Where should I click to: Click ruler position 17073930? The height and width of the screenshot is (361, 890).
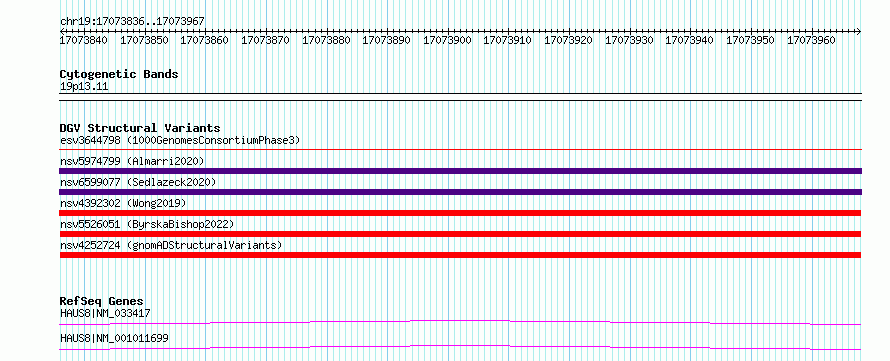coord(629,40)
